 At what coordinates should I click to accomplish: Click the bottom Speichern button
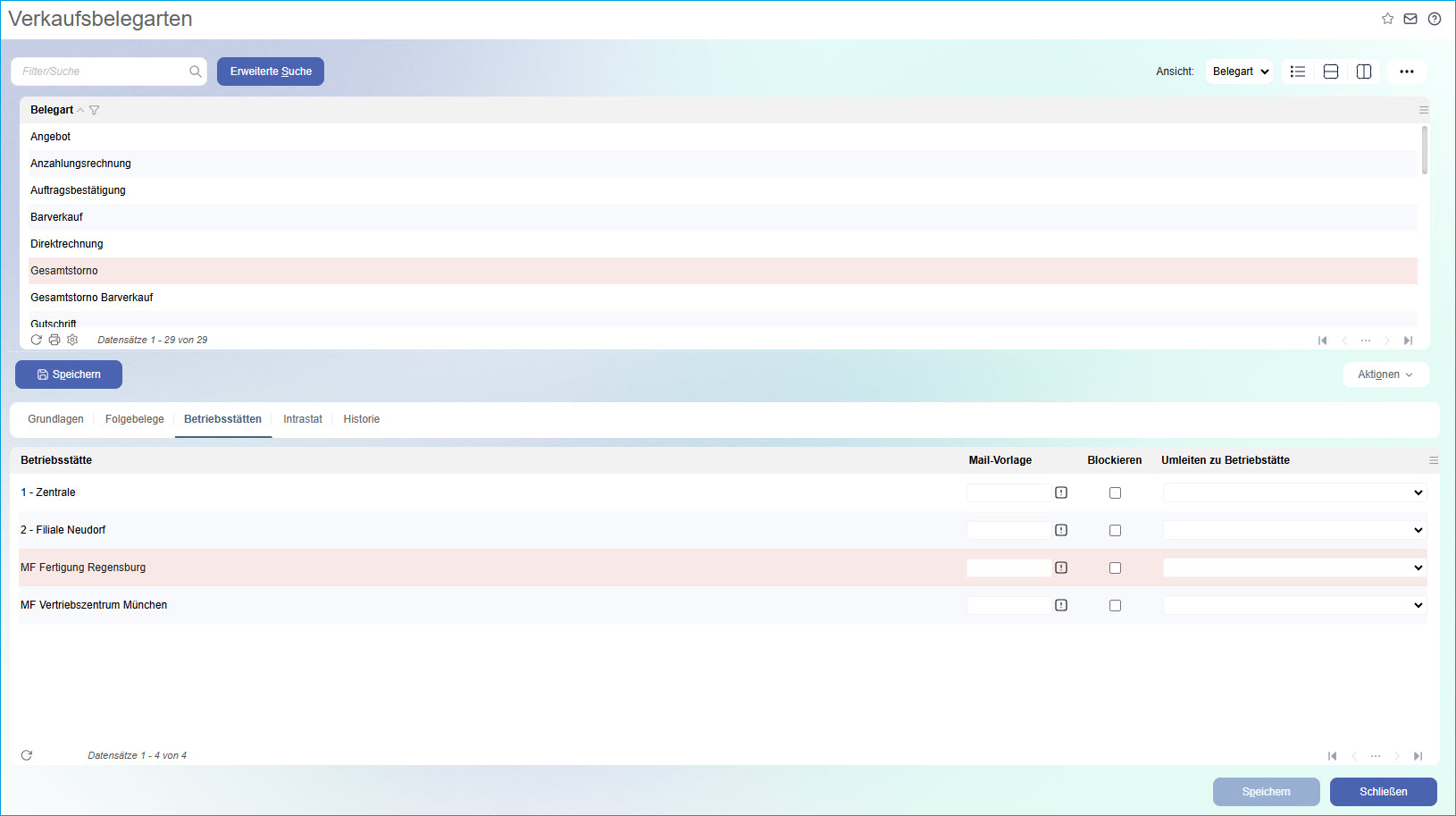pyautogui.click(x=1266, y=792)
